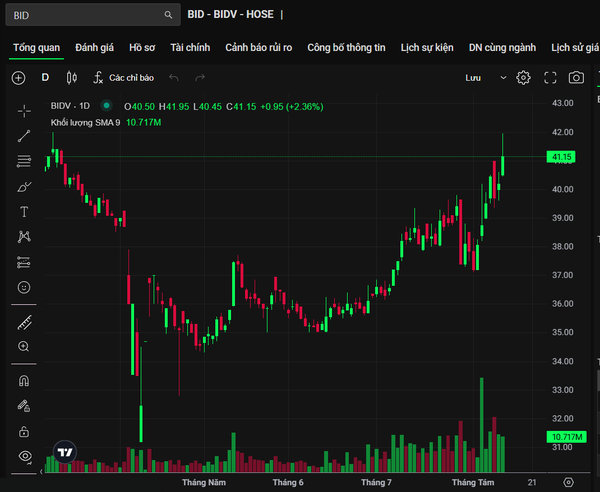Toggle magnet mode
Image resolution: width=600 pixels, height=492 pixels.
click(24, 381)
